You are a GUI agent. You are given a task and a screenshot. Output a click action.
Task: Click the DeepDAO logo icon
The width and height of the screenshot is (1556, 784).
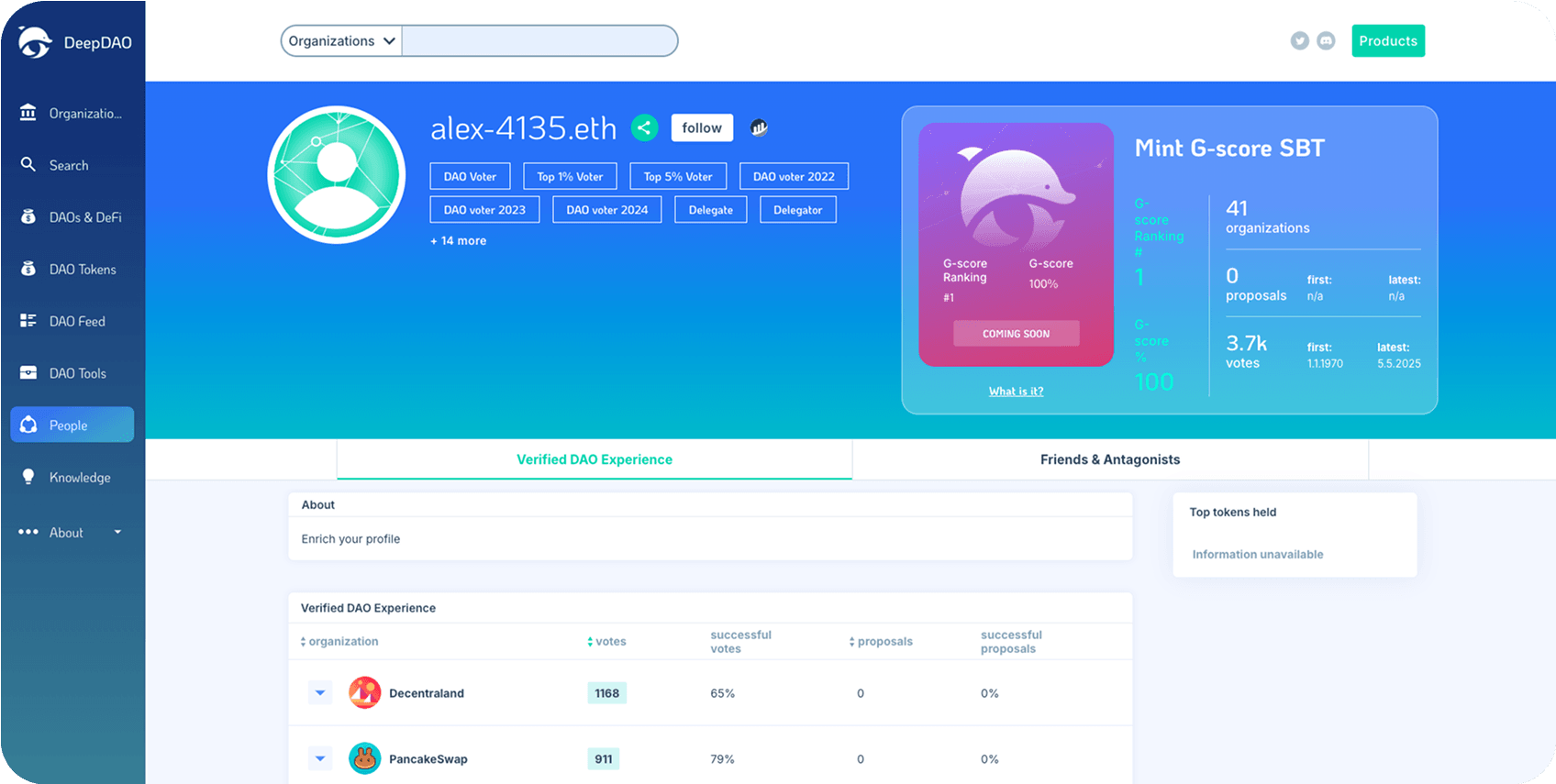tap(36, 42)
